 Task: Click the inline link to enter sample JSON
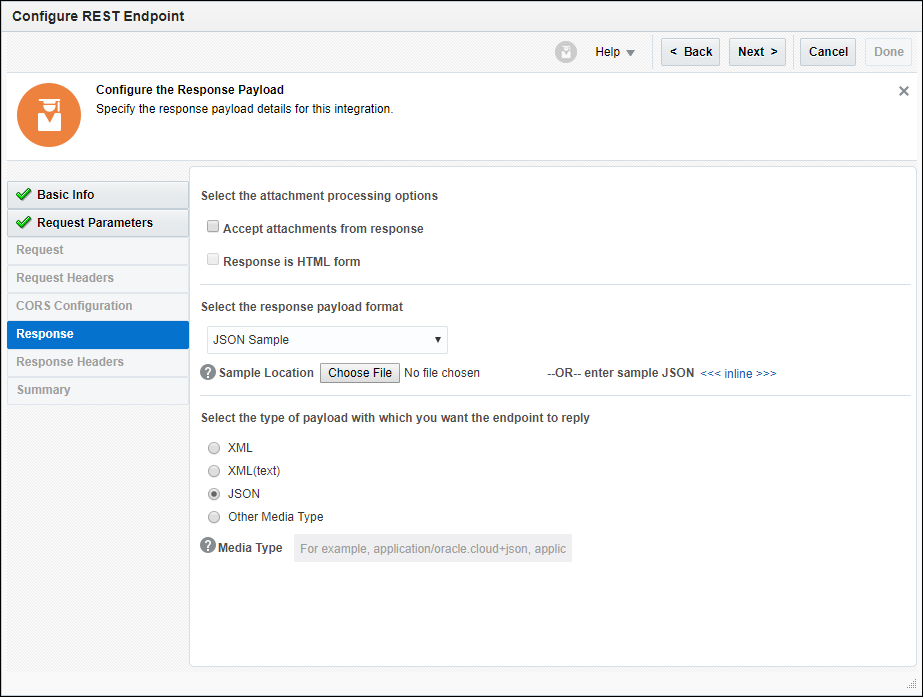pyautogui.click(x=738, y=372)
